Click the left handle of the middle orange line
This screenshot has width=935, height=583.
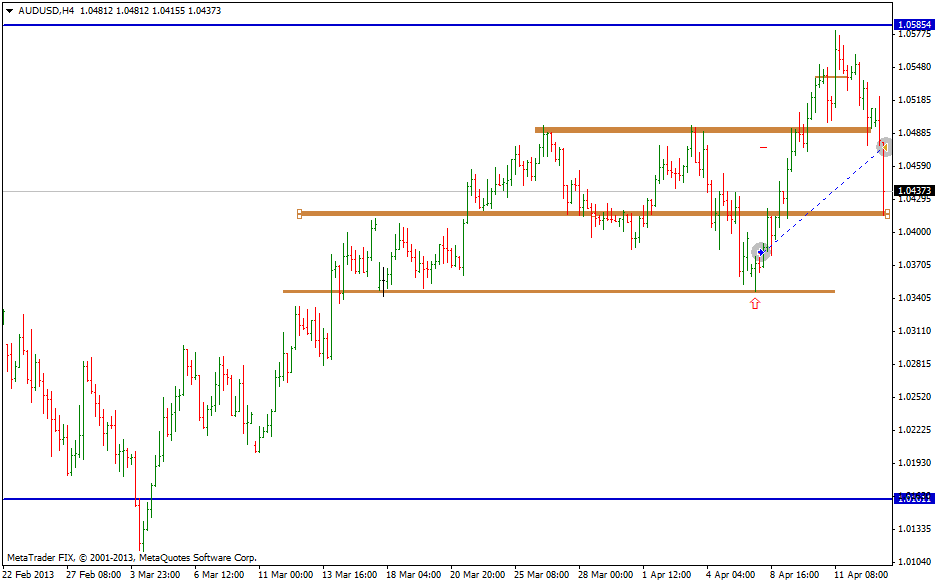(x=299, y=213)
